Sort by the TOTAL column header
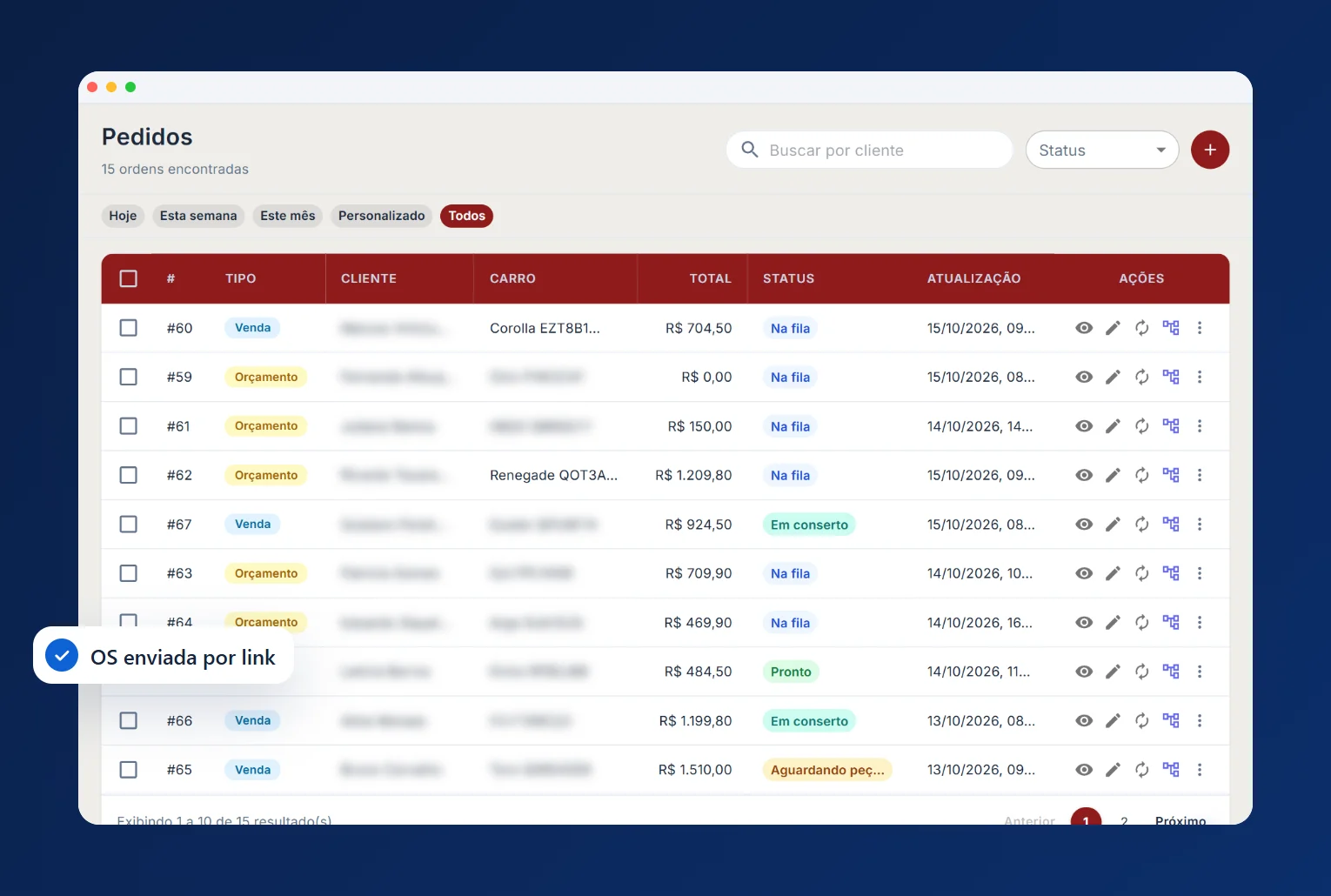Image resolution: width=1331 pixels, height=896 pixels. point(710,278)
